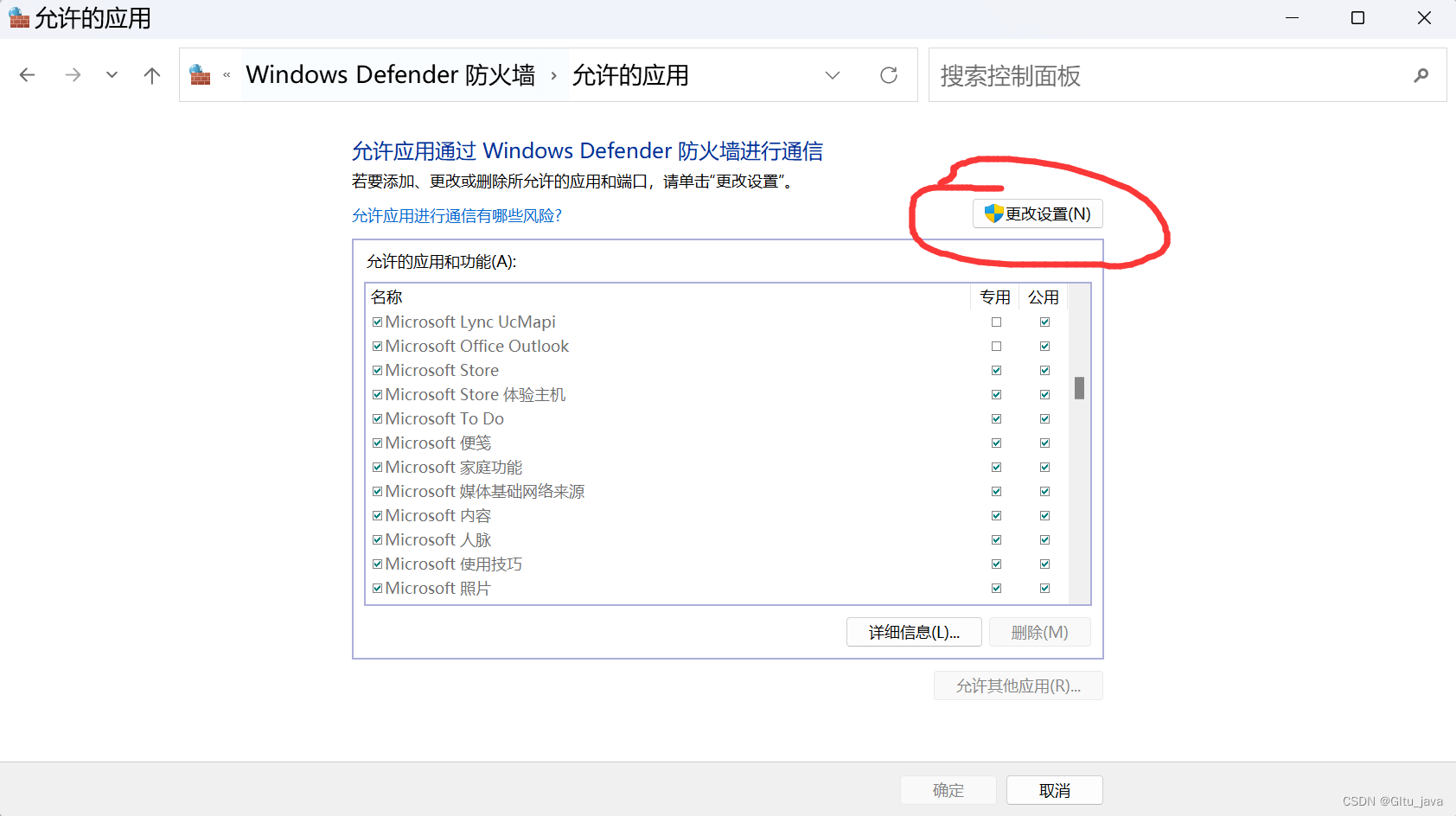Enable 专用 for Microsoft Office Outlook
The width and height of the screenshot is (1456, 816).
996,346
